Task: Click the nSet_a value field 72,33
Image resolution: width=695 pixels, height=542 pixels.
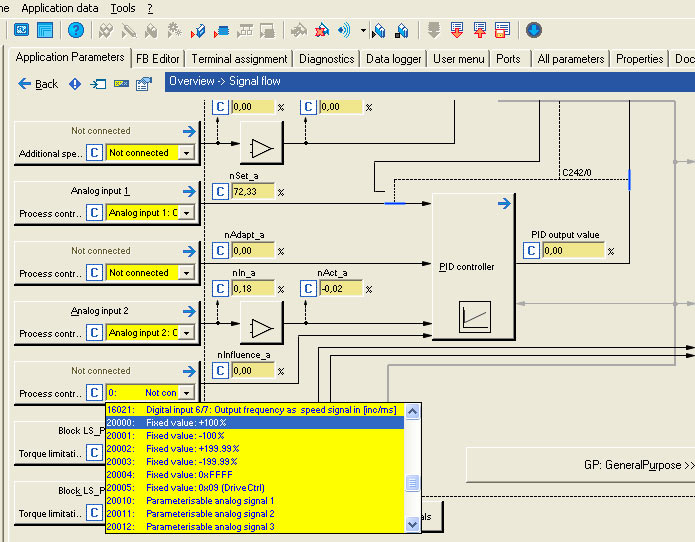Action: coord(252,191)
